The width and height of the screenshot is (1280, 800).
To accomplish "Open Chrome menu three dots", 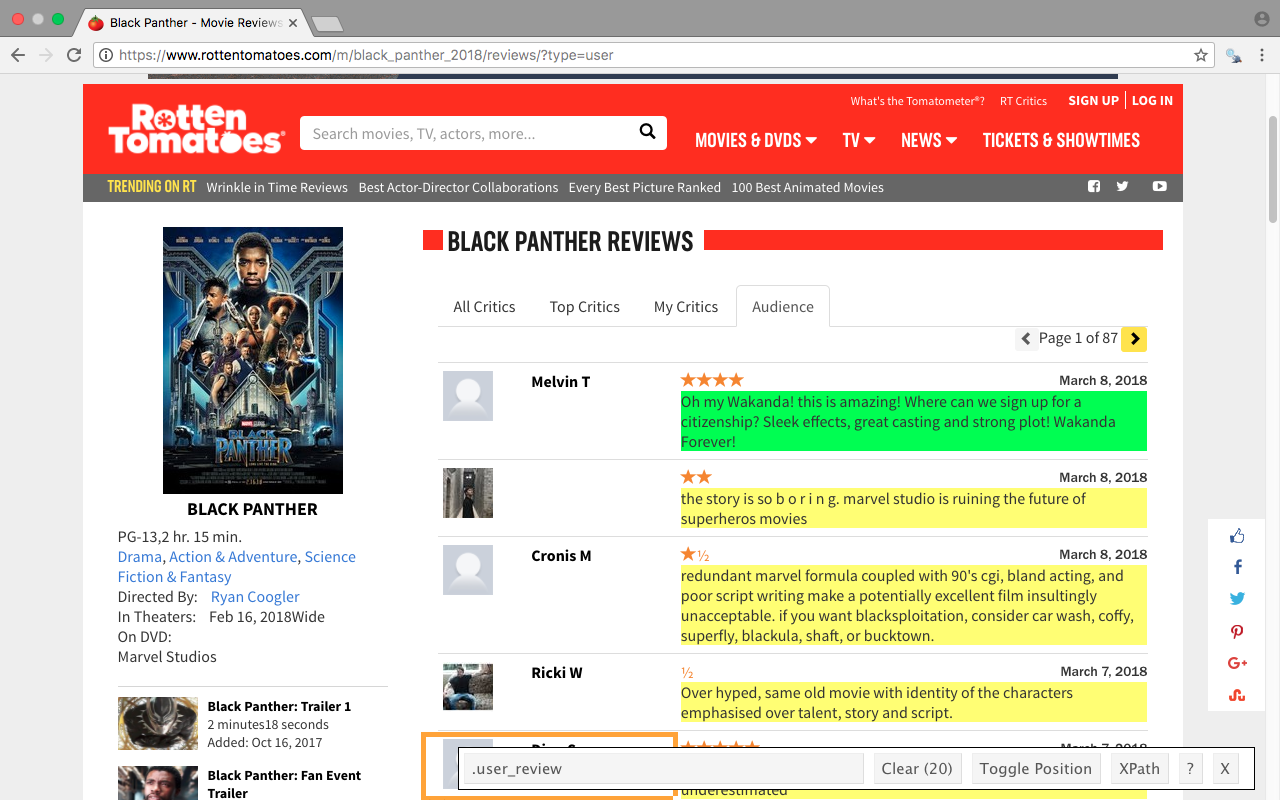I will point(1263,55).
